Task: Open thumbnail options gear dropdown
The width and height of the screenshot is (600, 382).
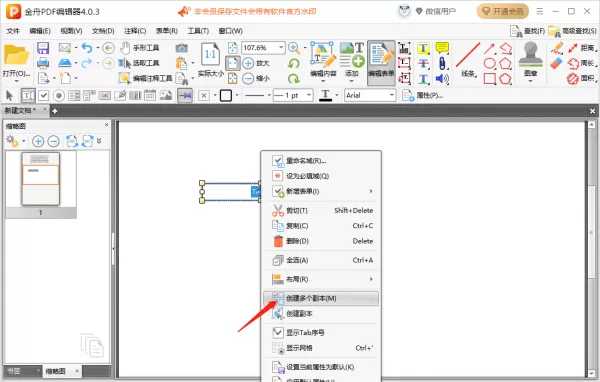Action: point(15,141)
